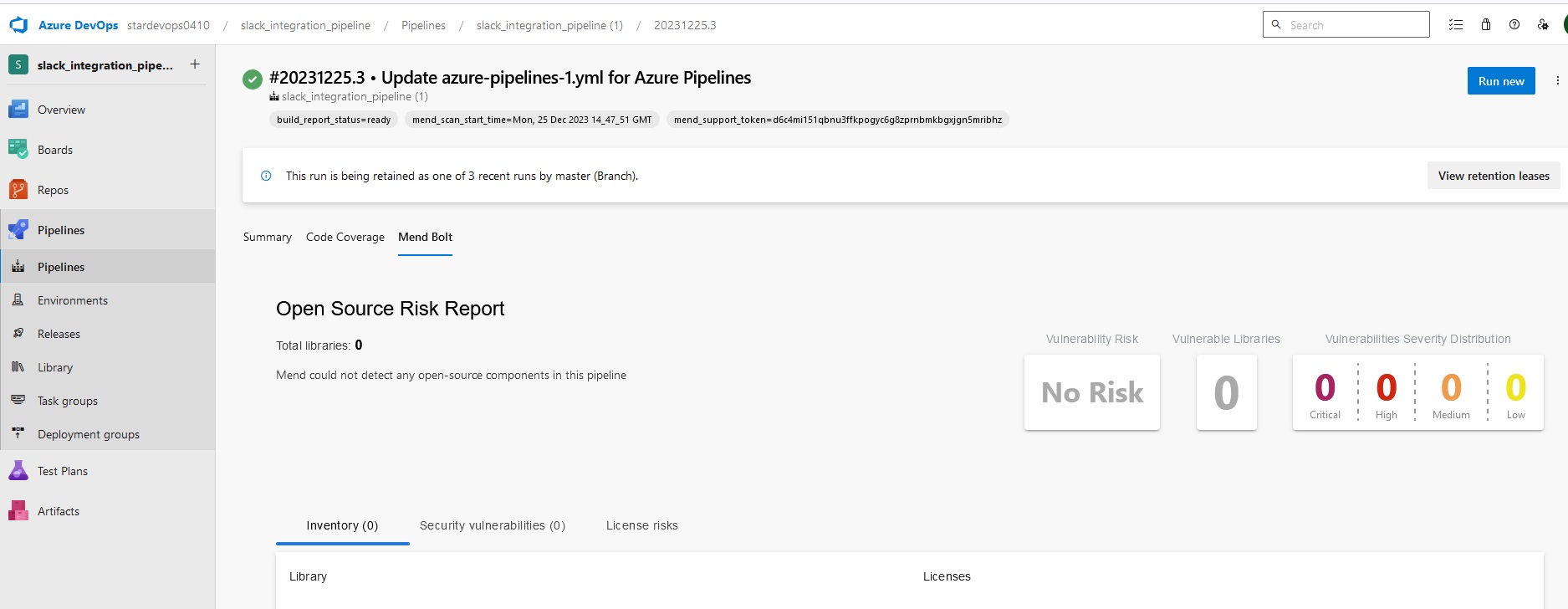Click the Library column header
The width and height of the screenshot is (1568, 609).
[308, 576]
